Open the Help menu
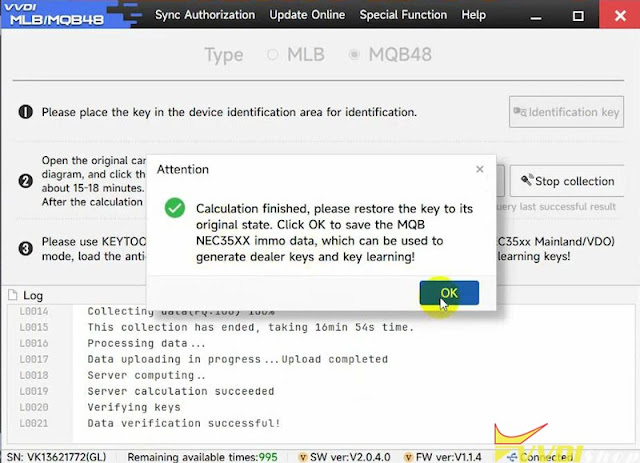The image size is (640, 463). coord(473,15)
